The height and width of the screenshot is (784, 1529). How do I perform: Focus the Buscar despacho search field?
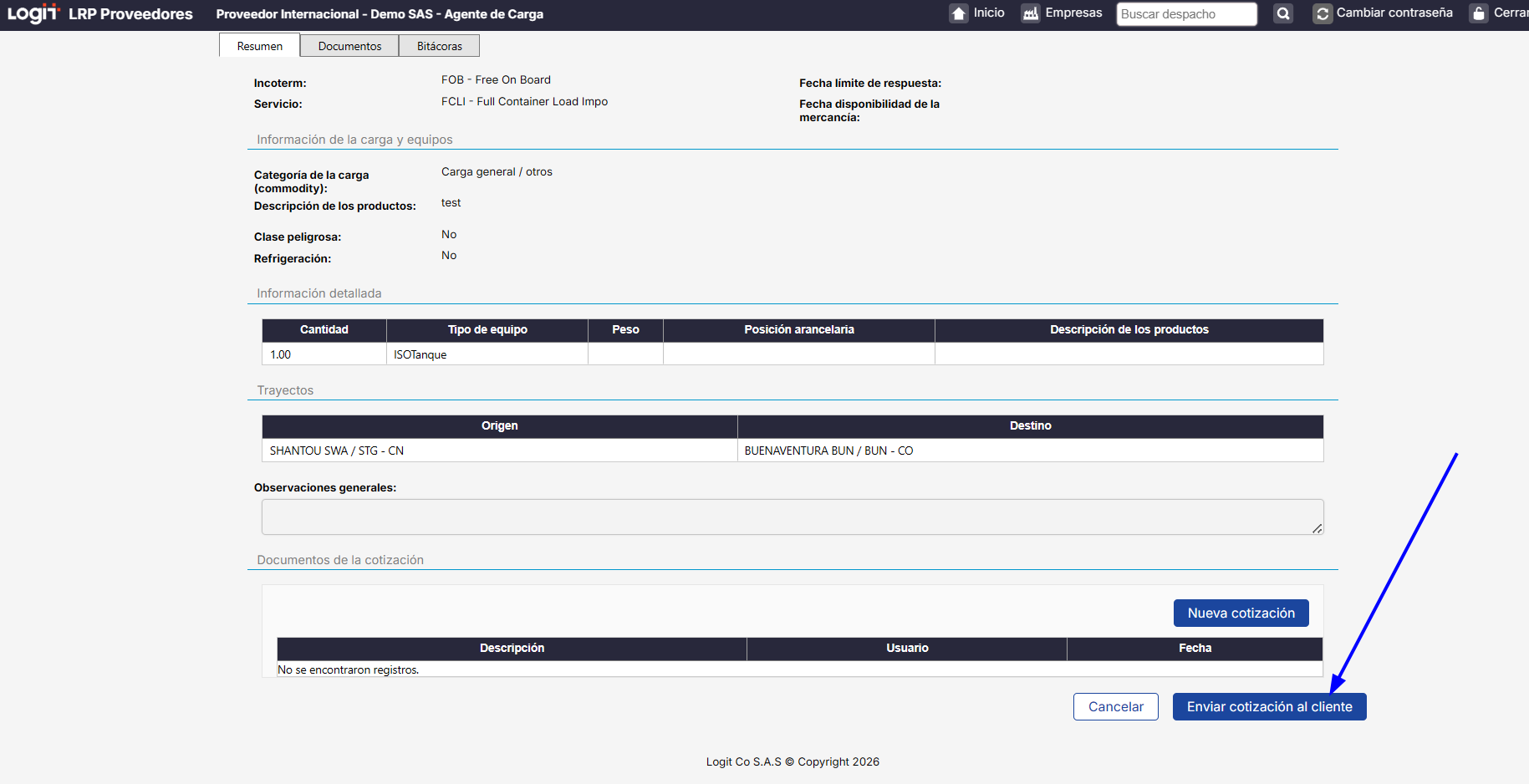point(1186,14)
